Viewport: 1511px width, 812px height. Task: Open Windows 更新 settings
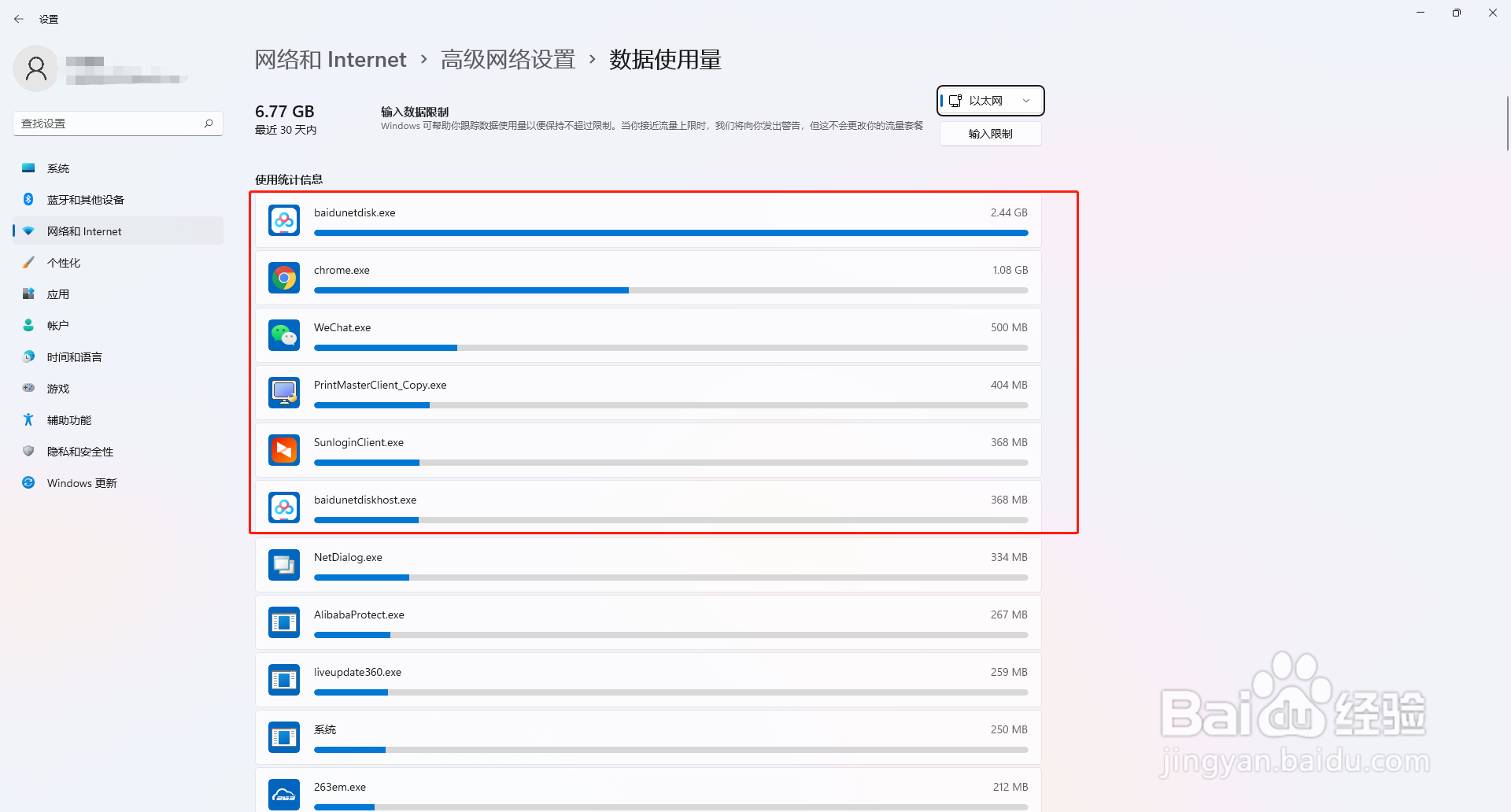click(118, 483)
